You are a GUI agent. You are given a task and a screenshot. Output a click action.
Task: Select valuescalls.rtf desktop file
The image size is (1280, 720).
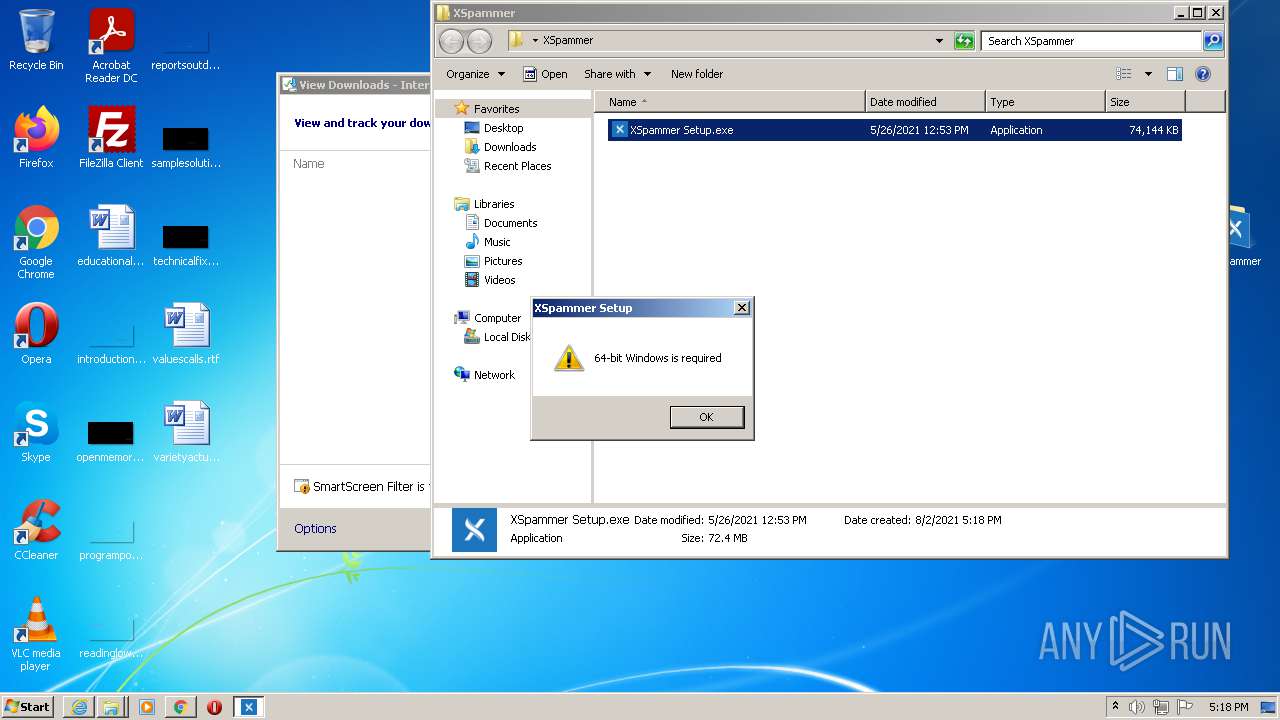[186, 334]
